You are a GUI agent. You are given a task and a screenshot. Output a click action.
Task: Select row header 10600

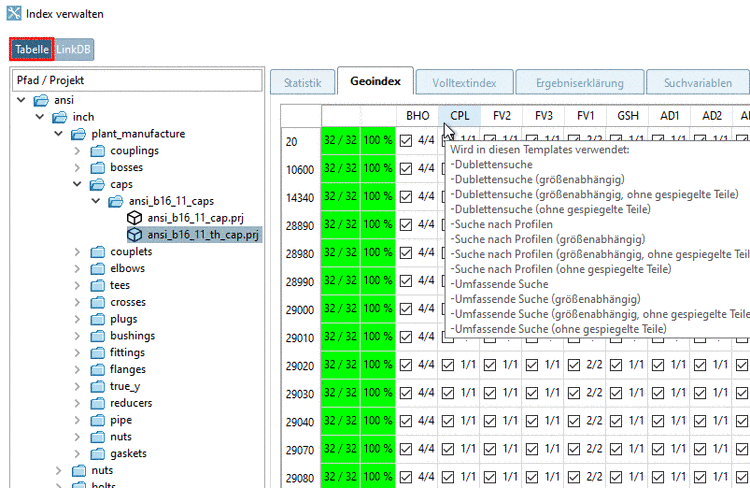pyautogui.click(x=300, y=170)
